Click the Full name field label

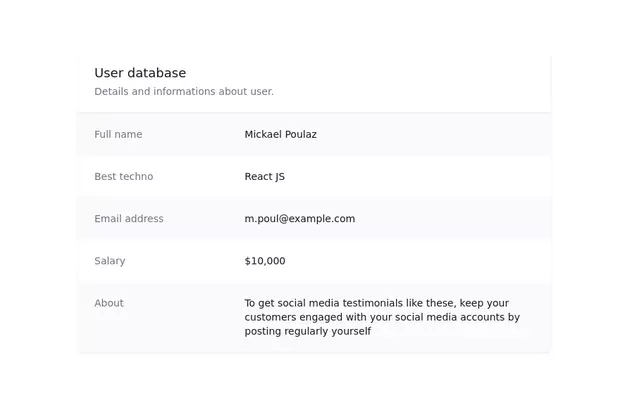point(118,135)
